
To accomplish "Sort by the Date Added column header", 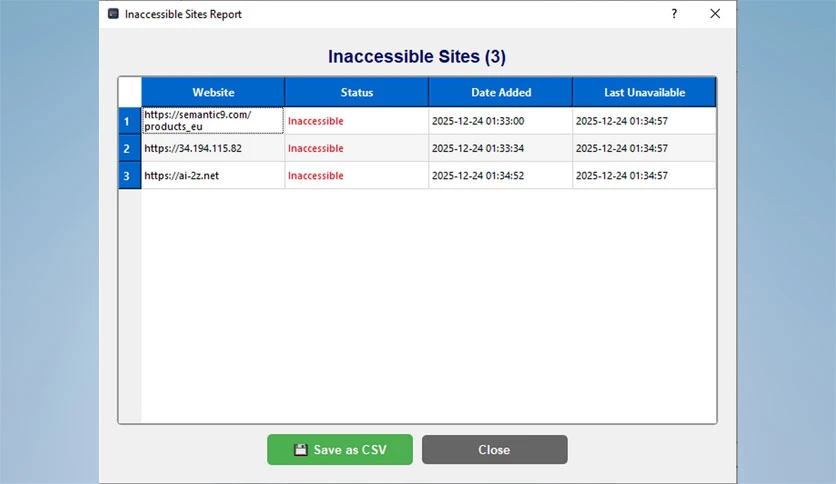I will point(501,92).
